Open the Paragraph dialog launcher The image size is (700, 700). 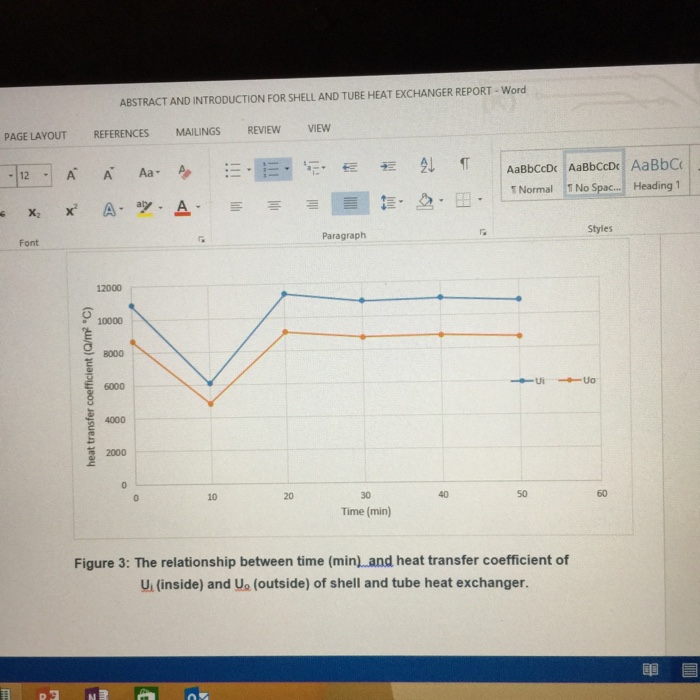(483, 232)
